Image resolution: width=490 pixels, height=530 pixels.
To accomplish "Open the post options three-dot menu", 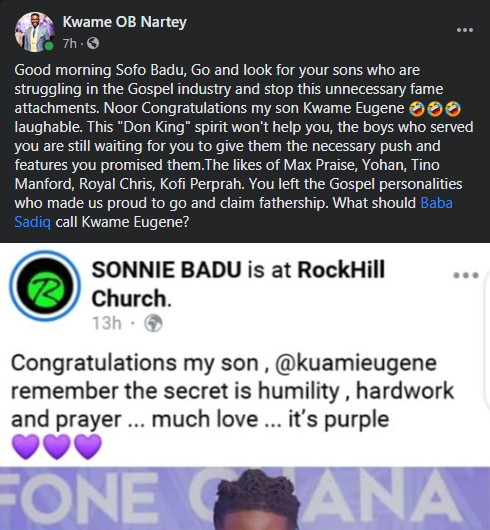I will [x=465, y=30].
